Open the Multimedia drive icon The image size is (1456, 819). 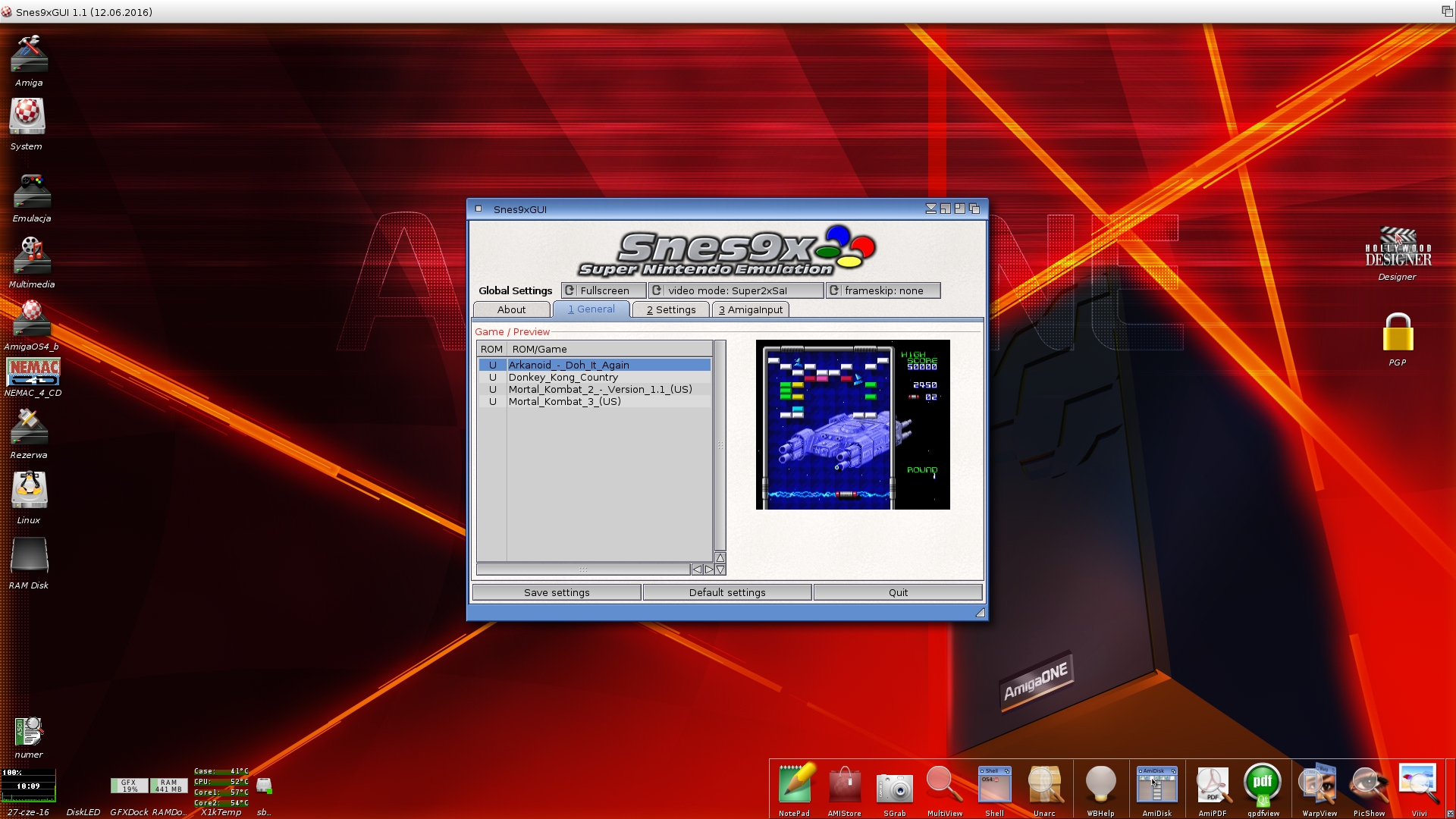(x=32, y=255)
